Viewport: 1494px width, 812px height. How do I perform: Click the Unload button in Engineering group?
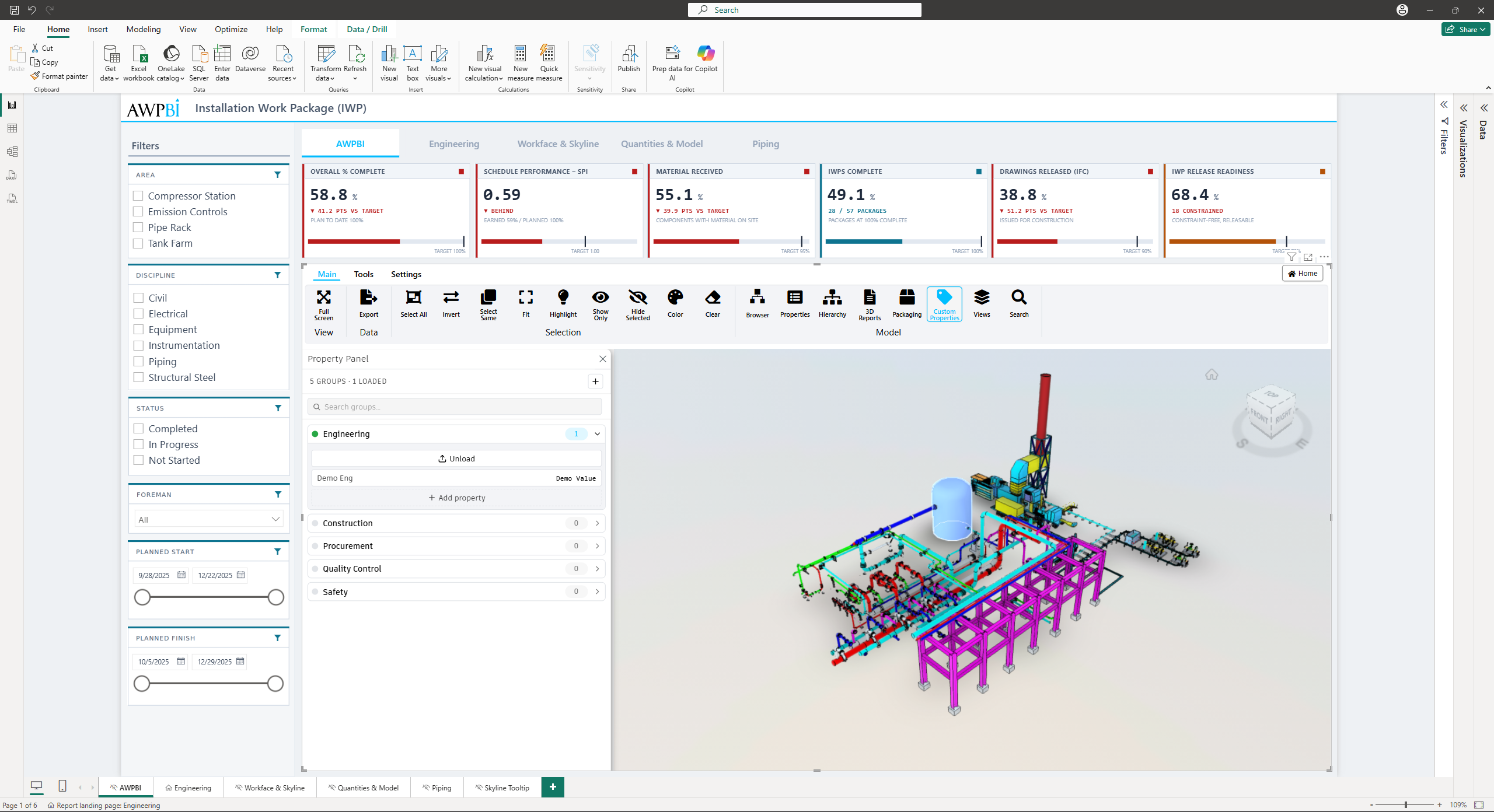click(456, 459)
